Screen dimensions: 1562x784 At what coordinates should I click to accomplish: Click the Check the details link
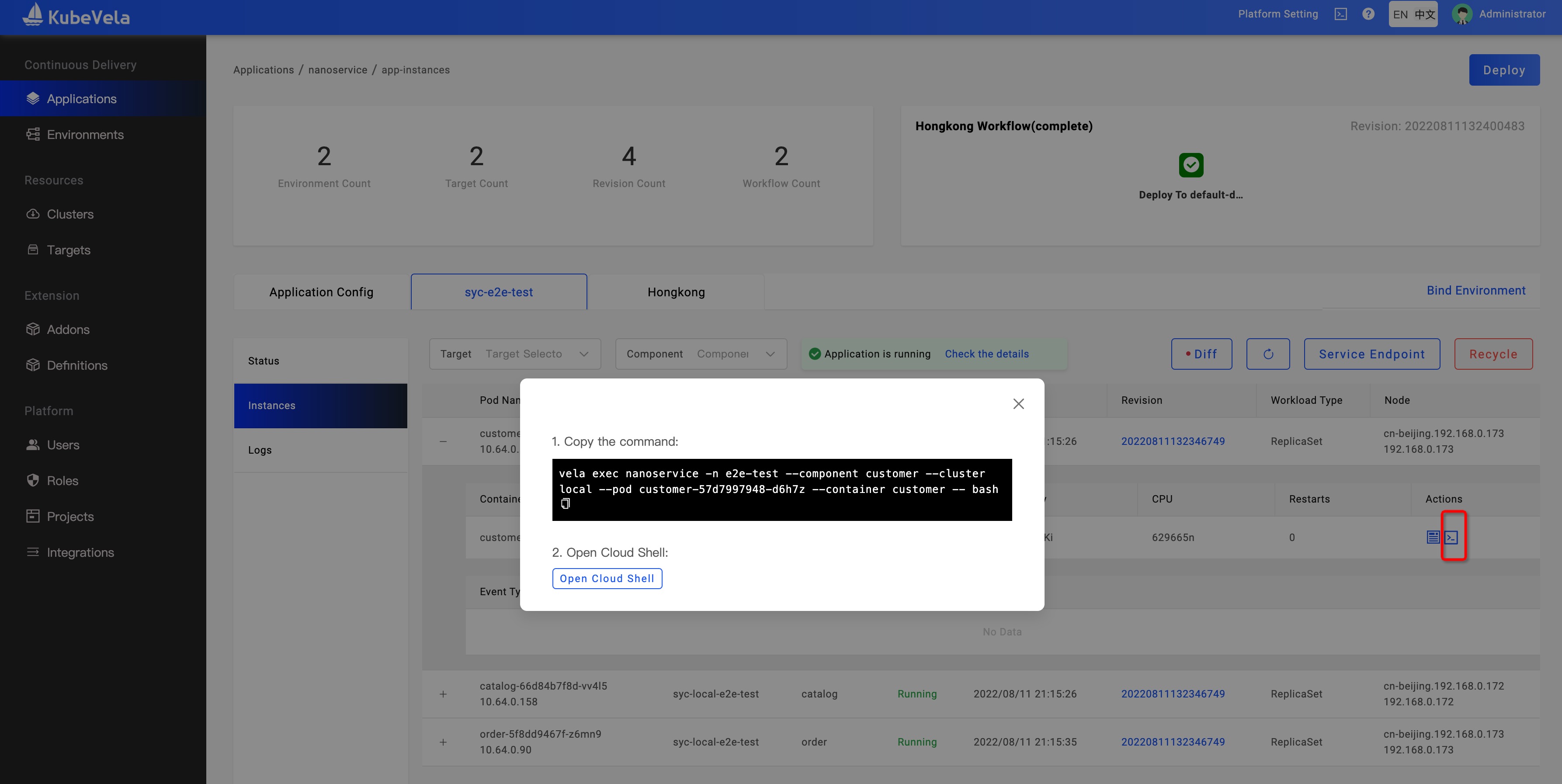pos(986,354)
